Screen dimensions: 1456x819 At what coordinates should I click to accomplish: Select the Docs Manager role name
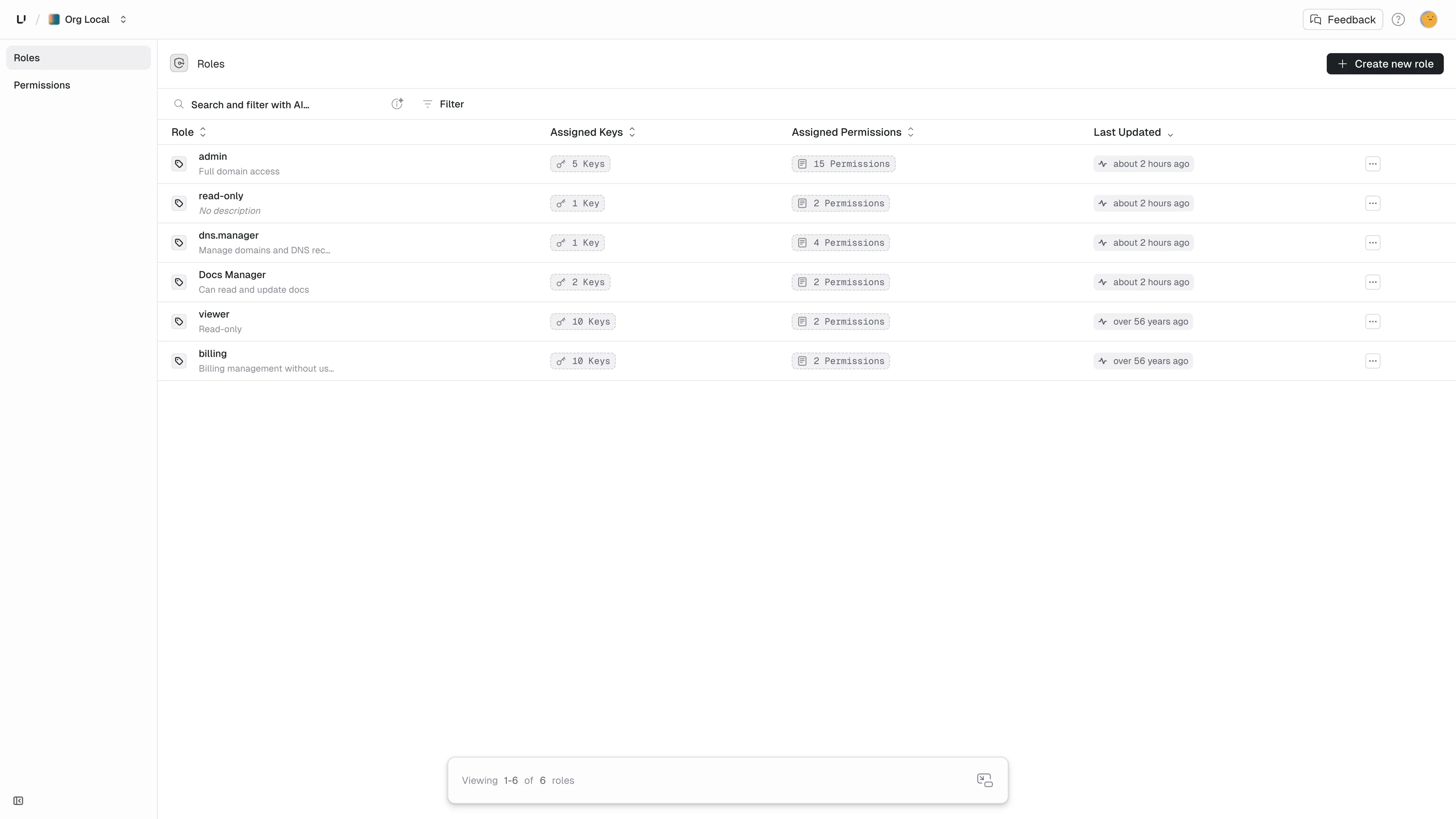pyautogui.click(x=232, y=275)
